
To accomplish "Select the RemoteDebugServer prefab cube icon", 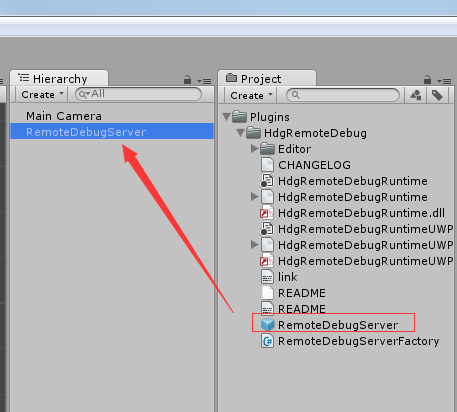I will point(267,325).
